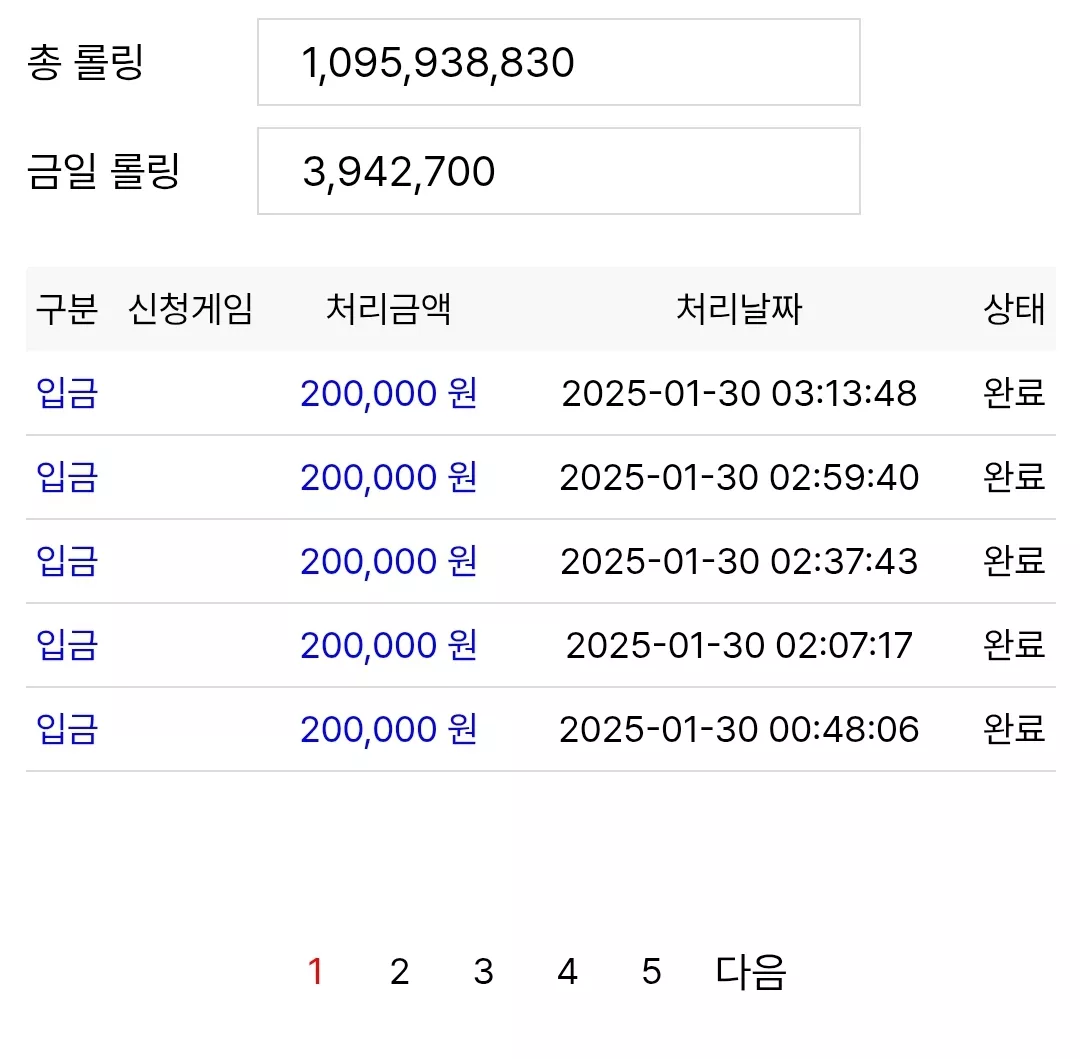Image resolution: width=1080 pixels, height=1059 pixels.
Task: Click the date 2025-01-30 02:37:43
Action: (739, 561)
